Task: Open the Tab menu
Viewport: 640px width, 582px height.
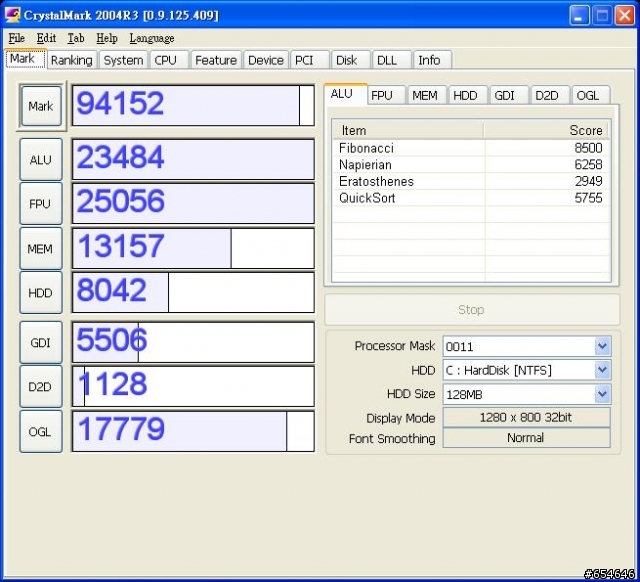Action: tap(76, 38)
